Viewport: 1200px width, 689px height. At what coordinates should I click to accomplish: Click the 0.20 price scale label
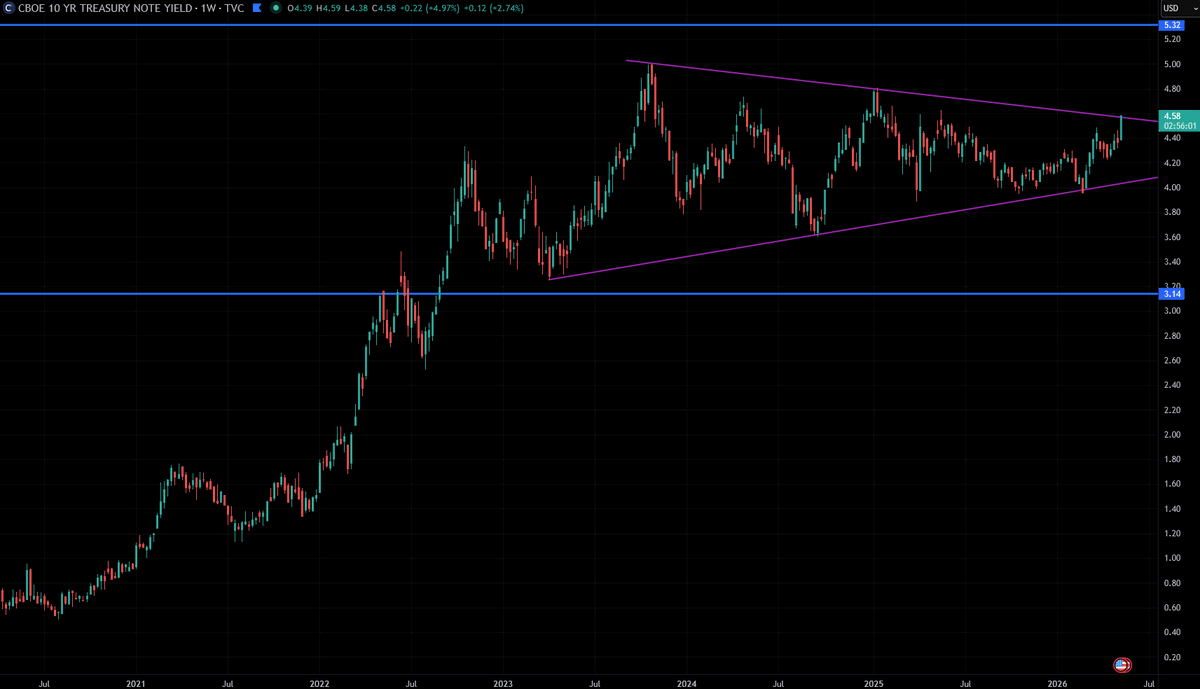(1171, 656)
